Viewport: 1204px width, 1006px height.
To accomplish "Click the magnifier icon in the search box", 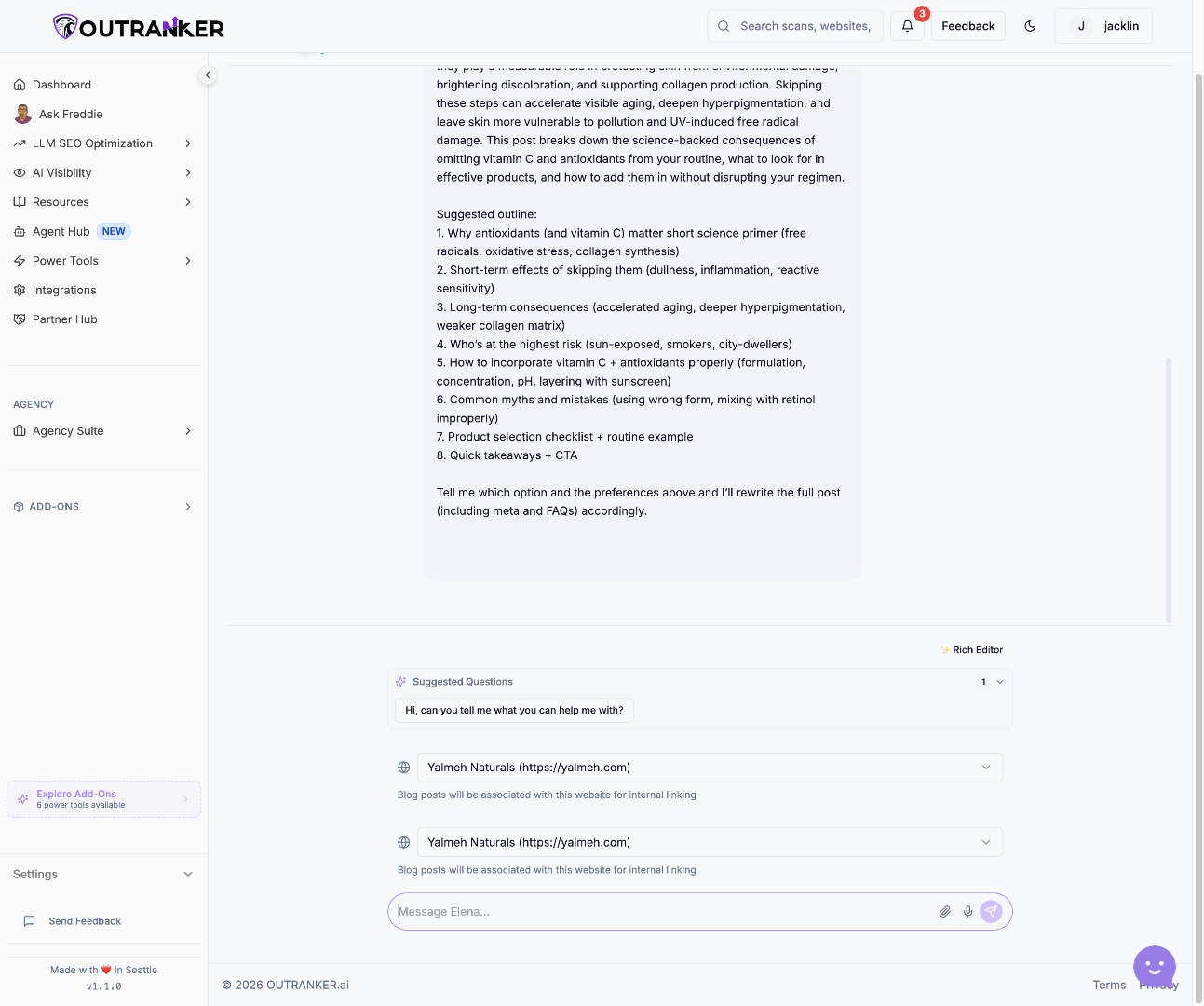I will coord(724,26).
